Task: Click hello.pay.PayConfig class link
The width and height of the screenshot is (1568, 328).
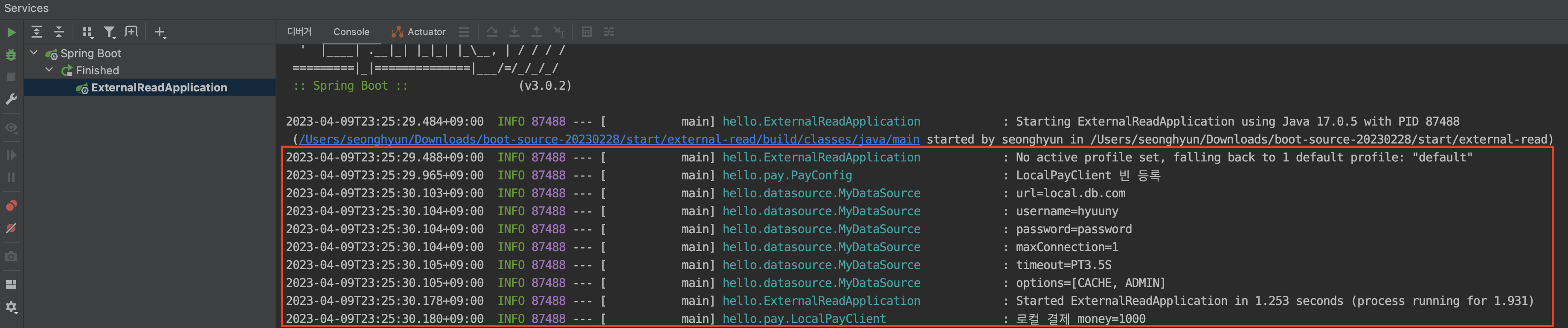Action: coord(787,176)
